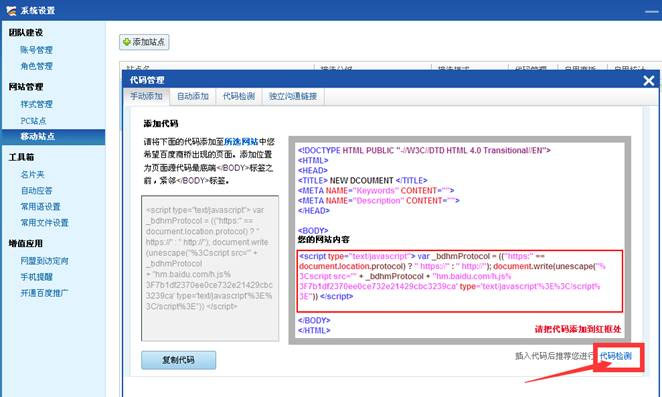Click the 请把代码添加到红框处 note

pyautogui.click(x=578, y=329)
